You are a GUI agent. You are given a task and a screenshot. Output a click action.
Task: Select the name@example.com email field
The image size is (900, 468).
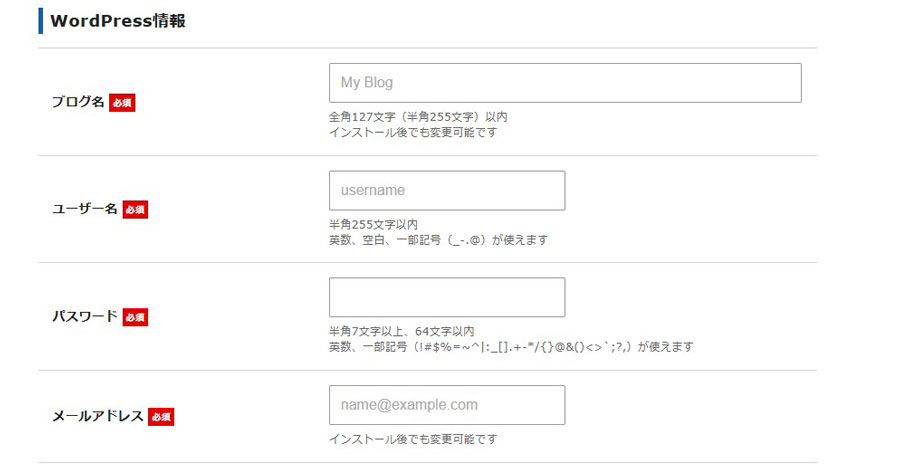click(x=446, y=405)
